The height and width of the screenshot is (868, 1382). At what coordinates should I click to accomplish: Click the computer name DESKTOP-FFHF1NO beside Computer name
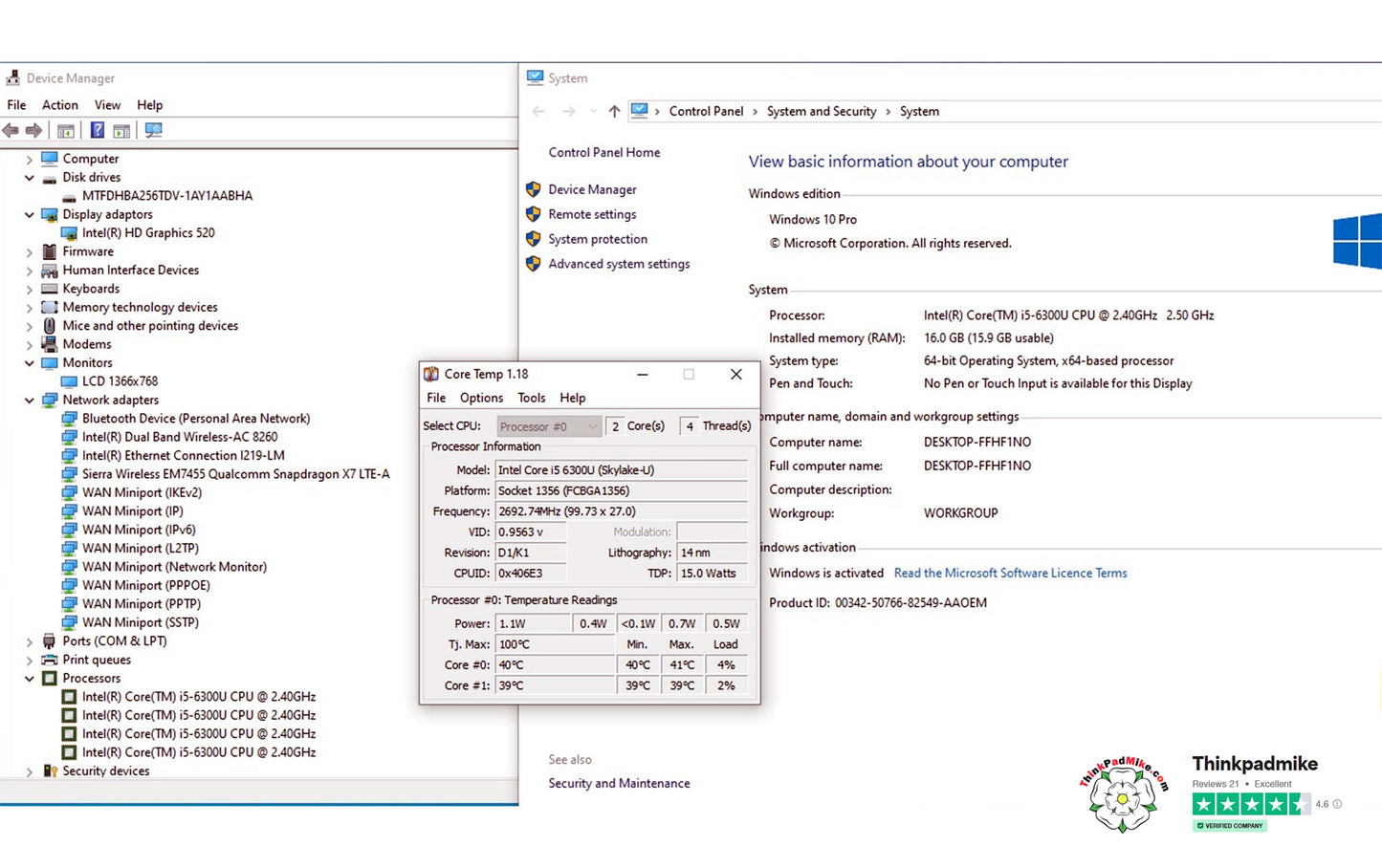point(977,443)
